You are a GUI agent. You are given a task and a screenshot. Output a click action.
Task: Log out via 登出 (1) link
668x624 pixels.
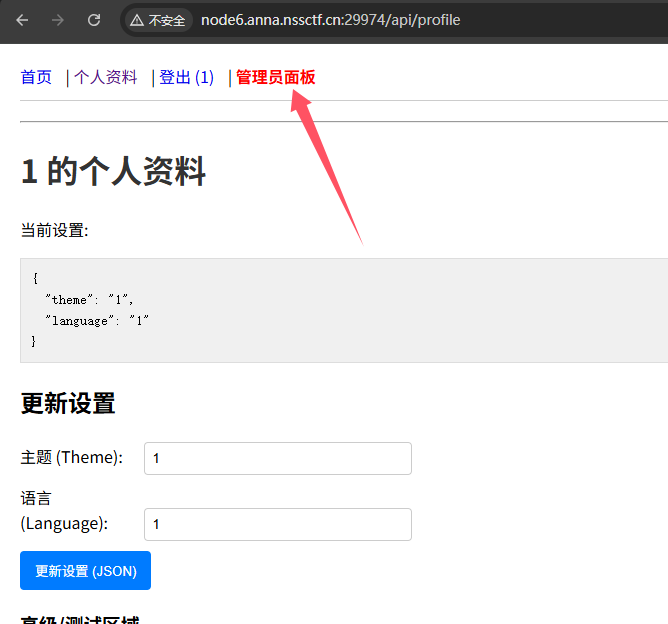pyautogui.click(x=186, y=77)
